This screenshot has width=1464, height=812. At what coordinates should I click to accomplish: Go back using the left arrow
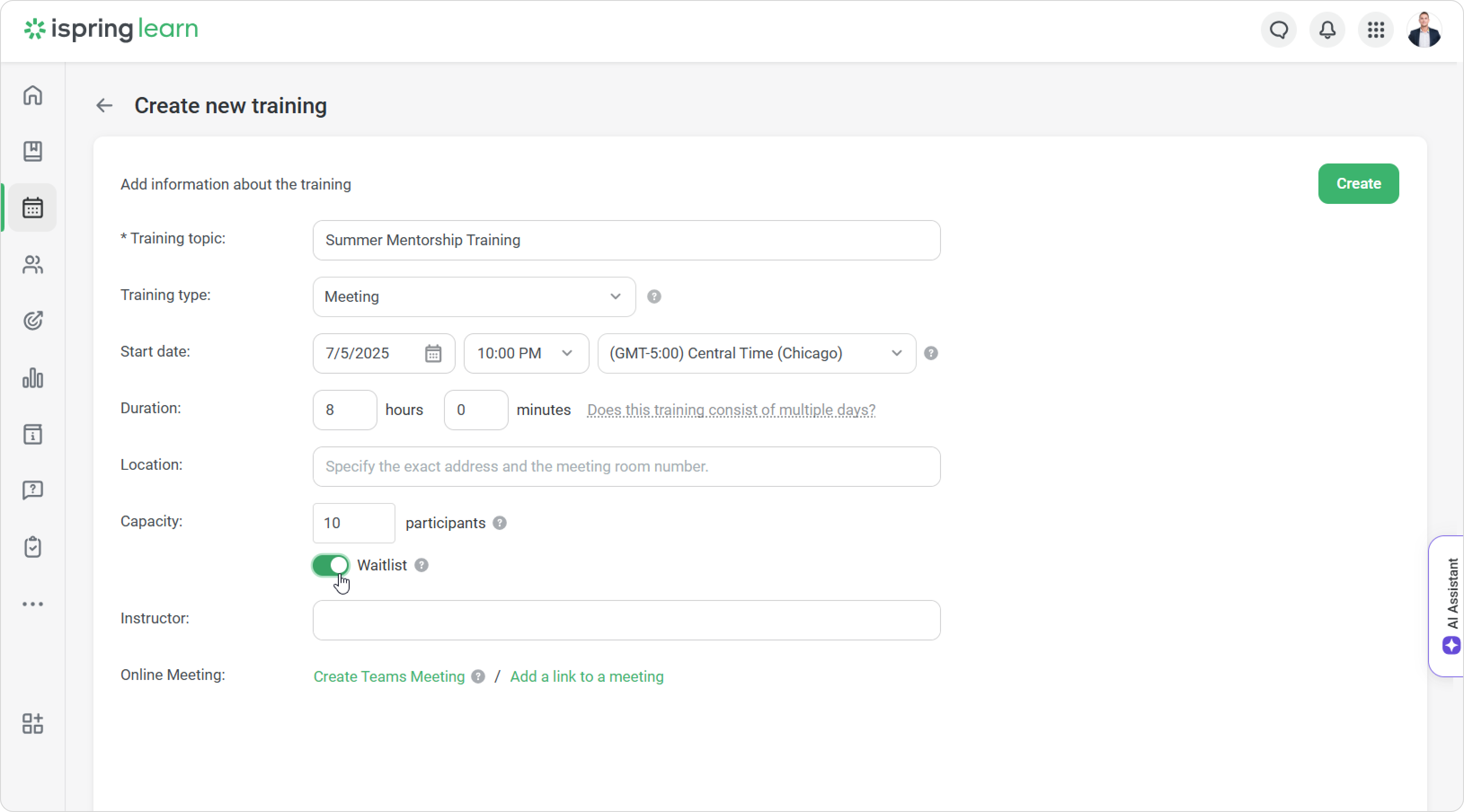pyautogui.click(x=104, y=106)
